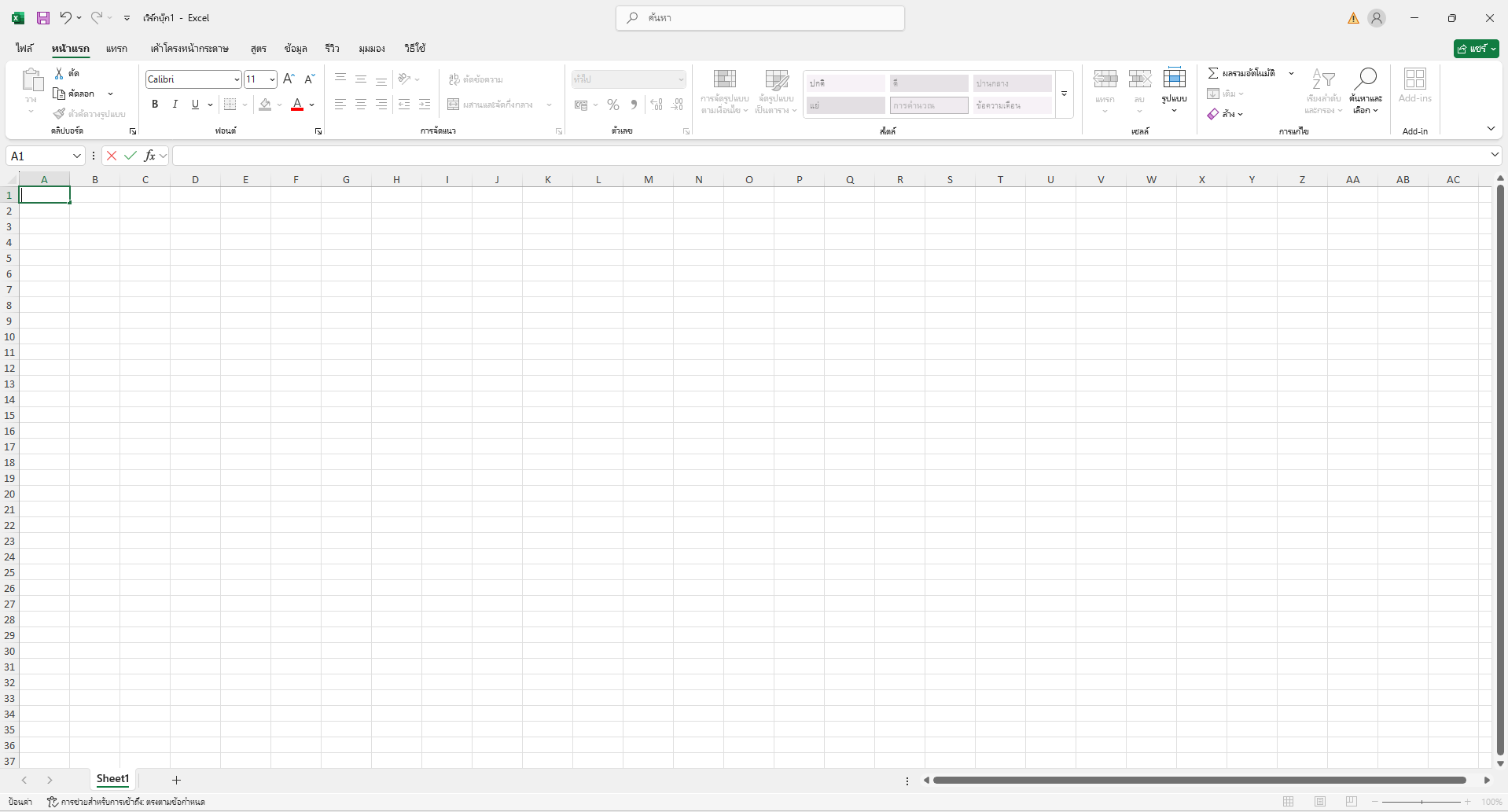Toggle Underline formatting

pyautogui.click(x=195, y=105)
